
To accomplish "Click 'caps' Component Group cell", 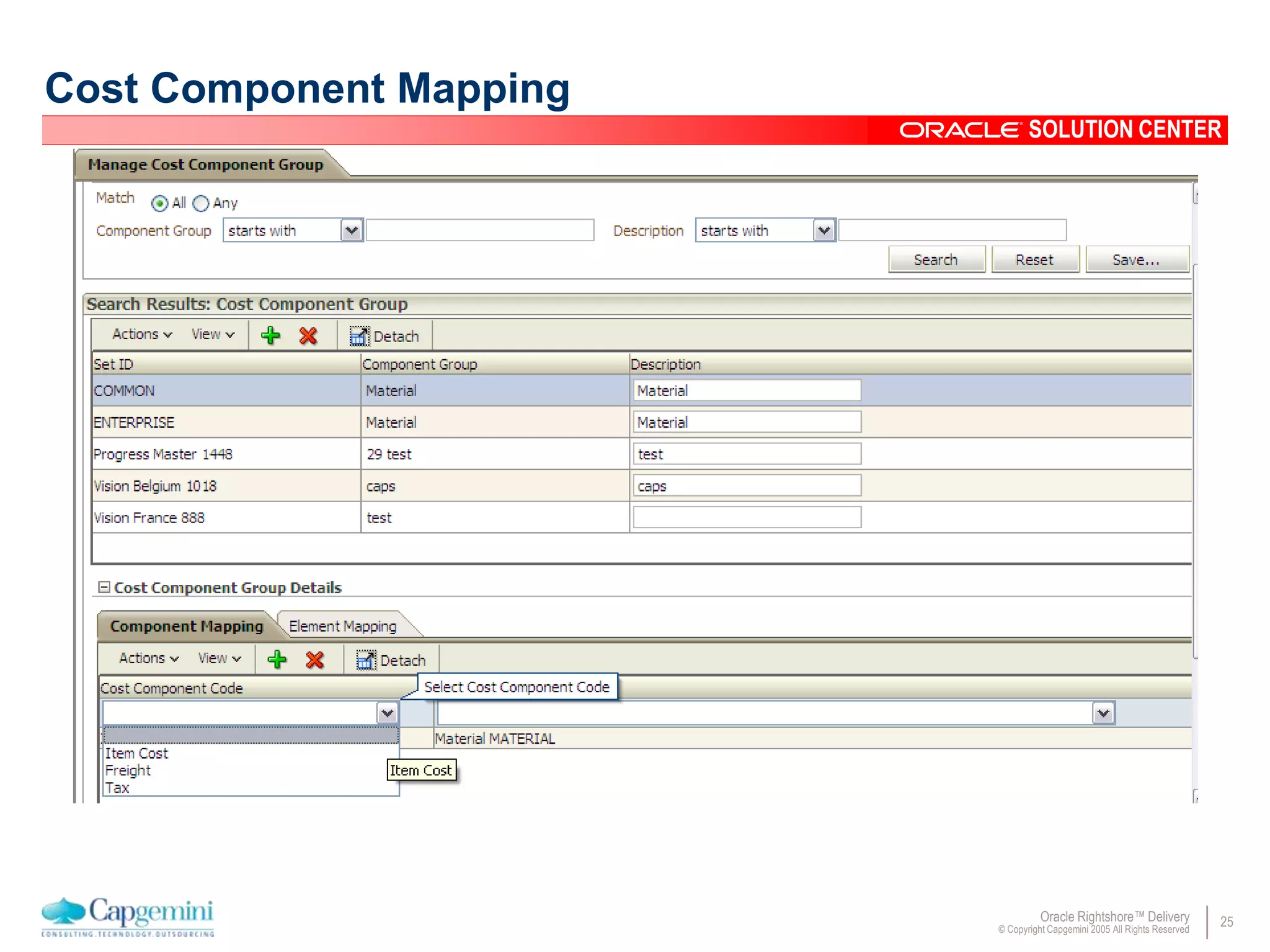I will tap(495, 486).
